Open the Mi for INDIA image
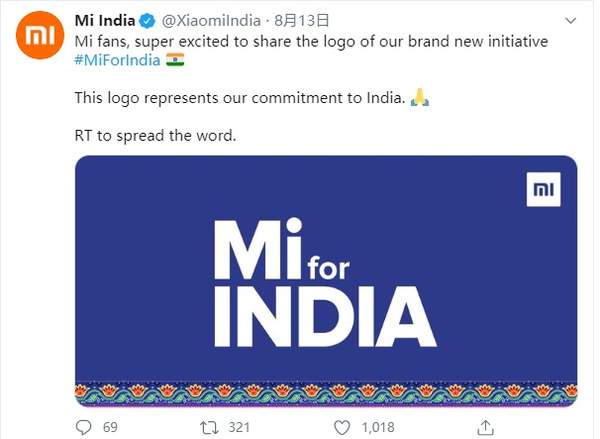600x439 pixels. tap(326, 280)
